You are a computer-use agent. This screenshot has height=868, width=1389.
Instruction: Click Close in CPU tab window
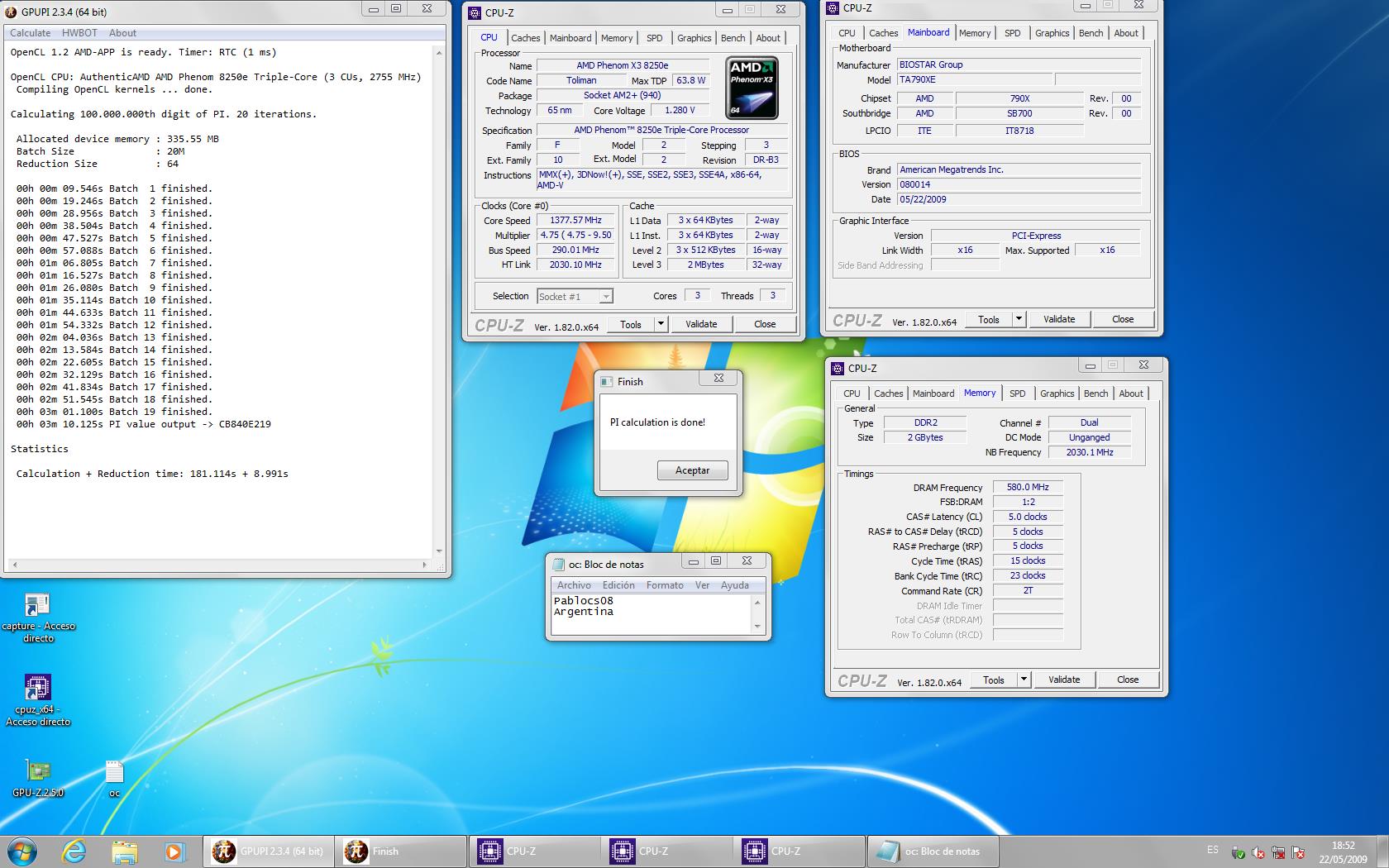click(765, 324)
